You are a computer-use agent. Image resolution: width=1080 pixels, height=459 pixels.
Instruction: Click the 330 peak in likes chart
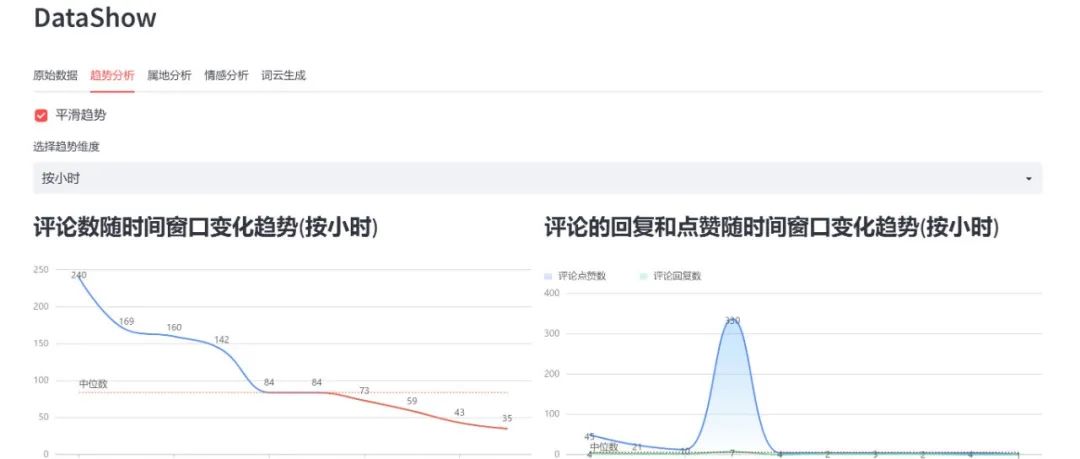732,320
